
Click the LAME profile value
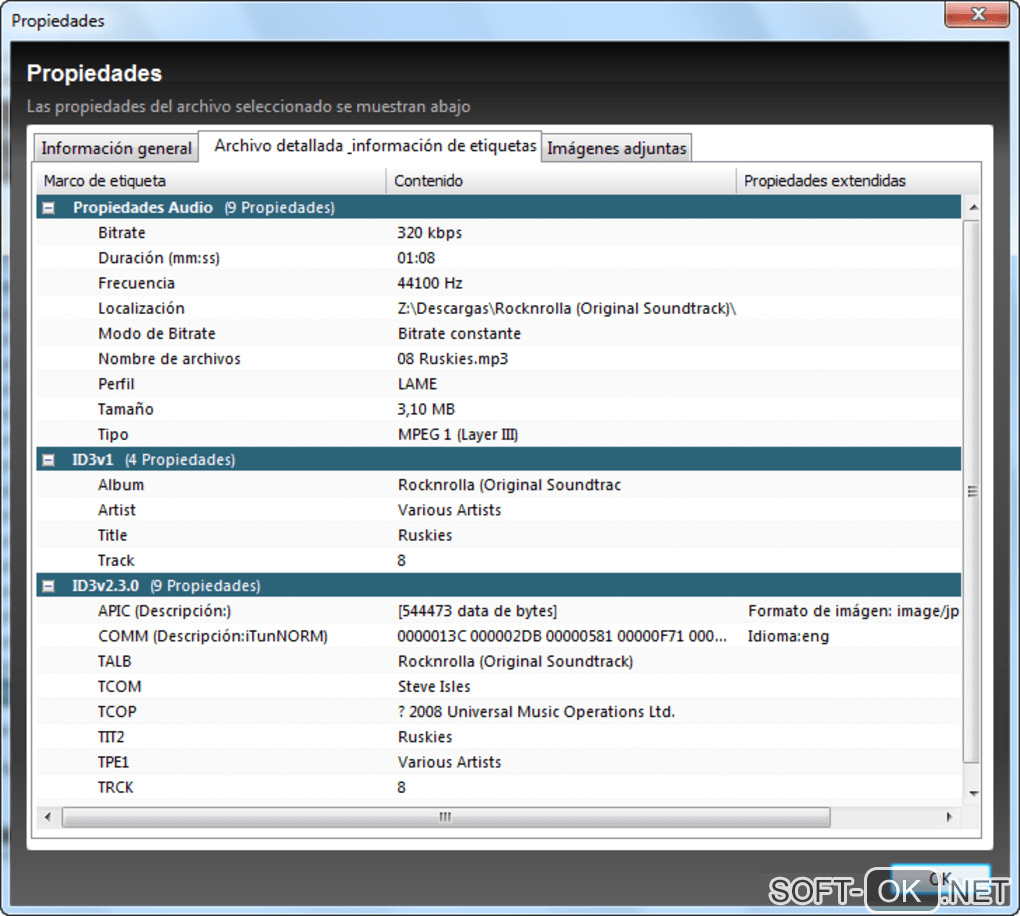[417, 384]
